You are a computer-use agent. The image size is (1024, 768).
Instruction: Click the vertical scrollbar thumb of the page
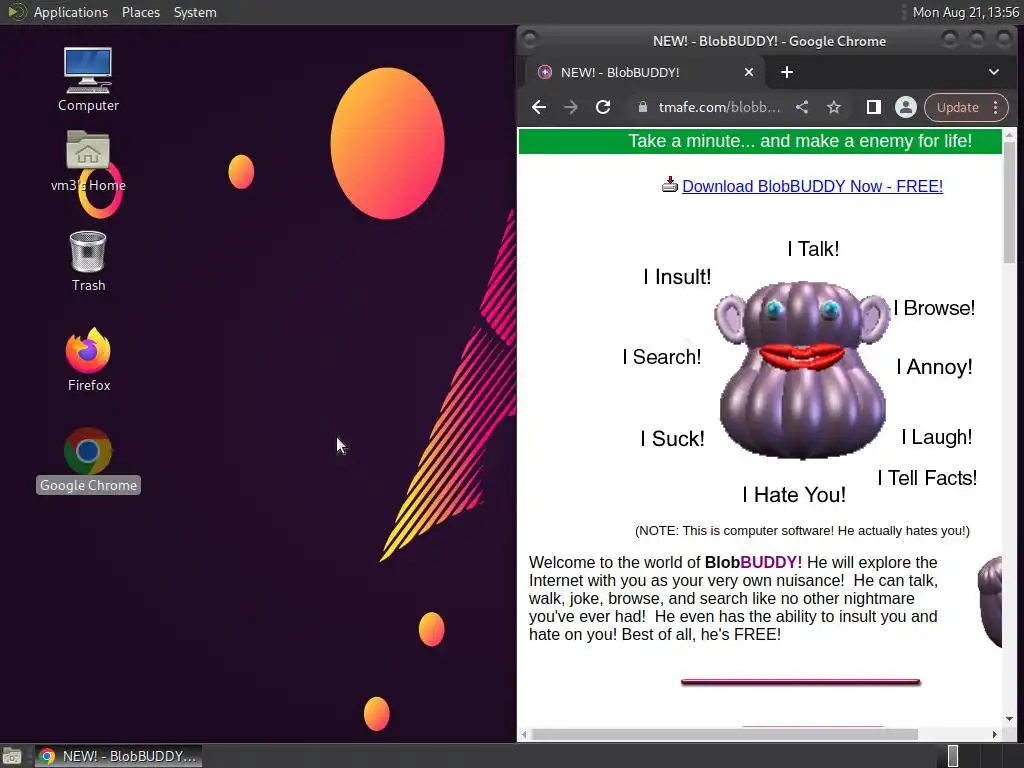coord(1010,202)
